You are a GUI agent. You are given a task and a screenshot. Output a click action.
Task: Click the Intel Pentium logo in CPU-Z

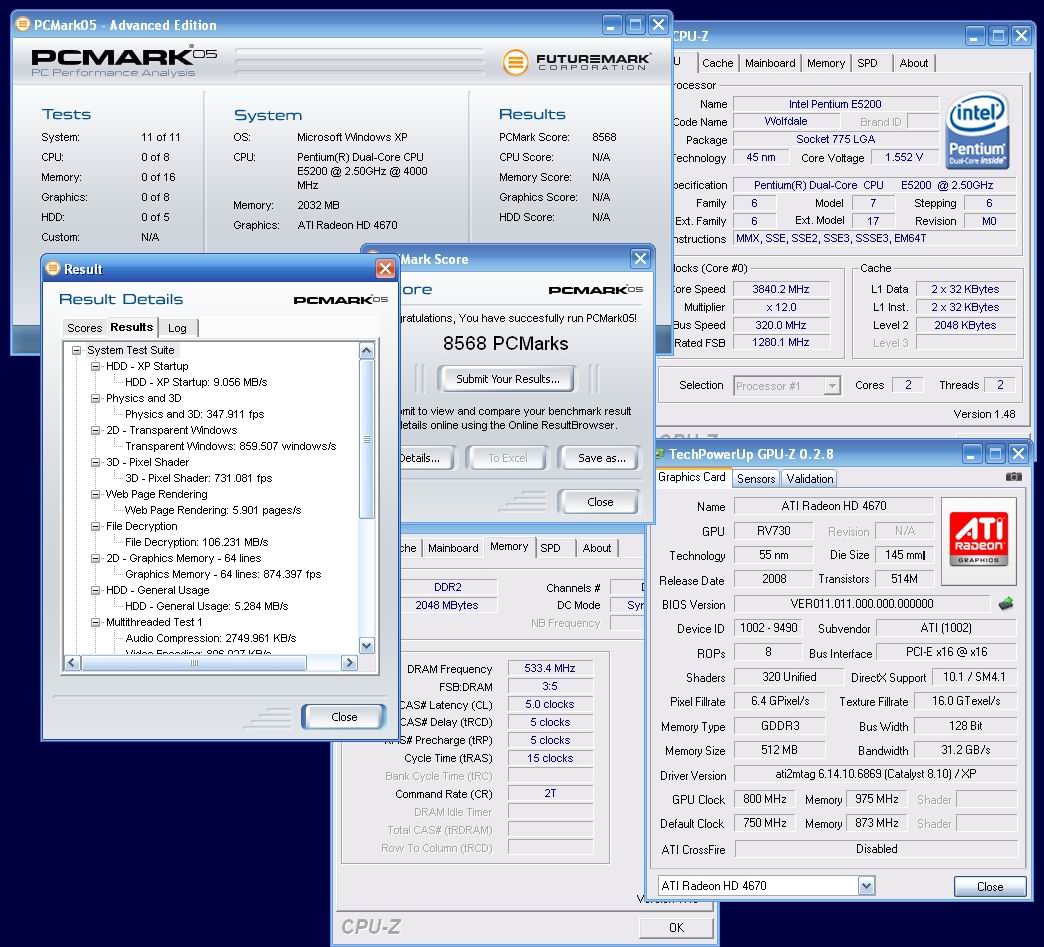click(977, 131)
